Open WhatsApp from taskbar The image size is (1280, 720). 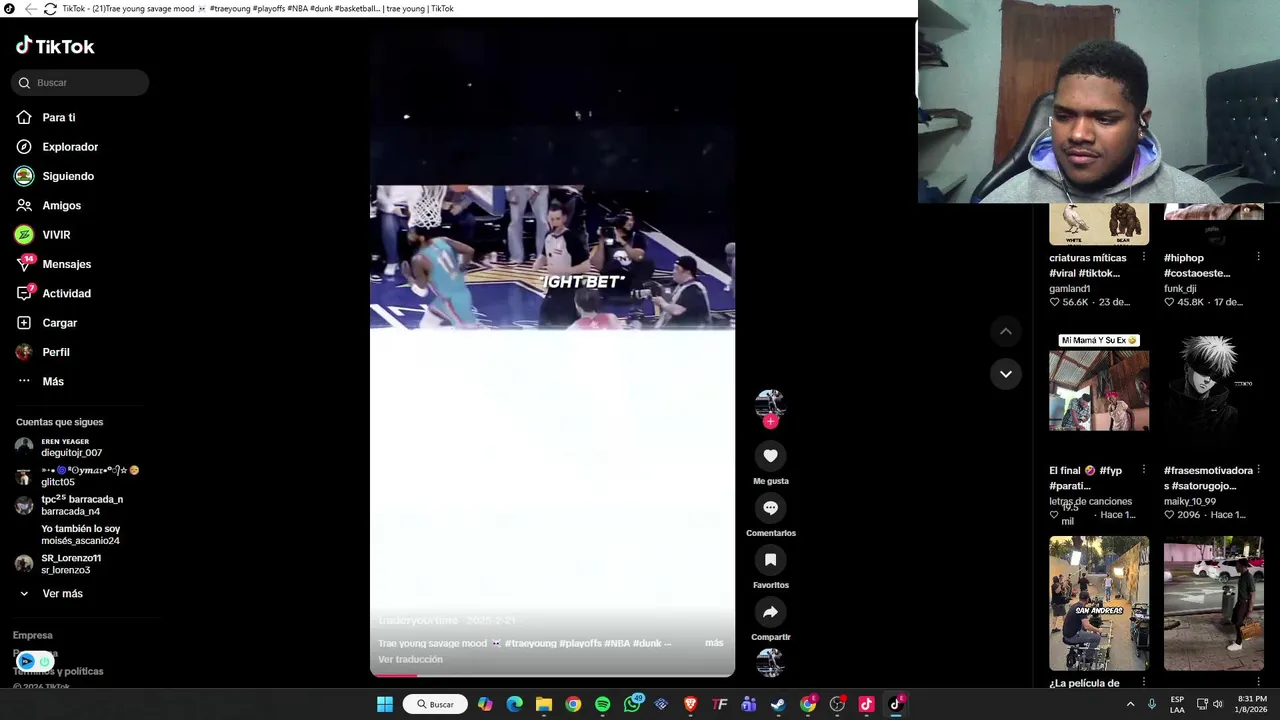pyautogui.click(x=632, y=704)
